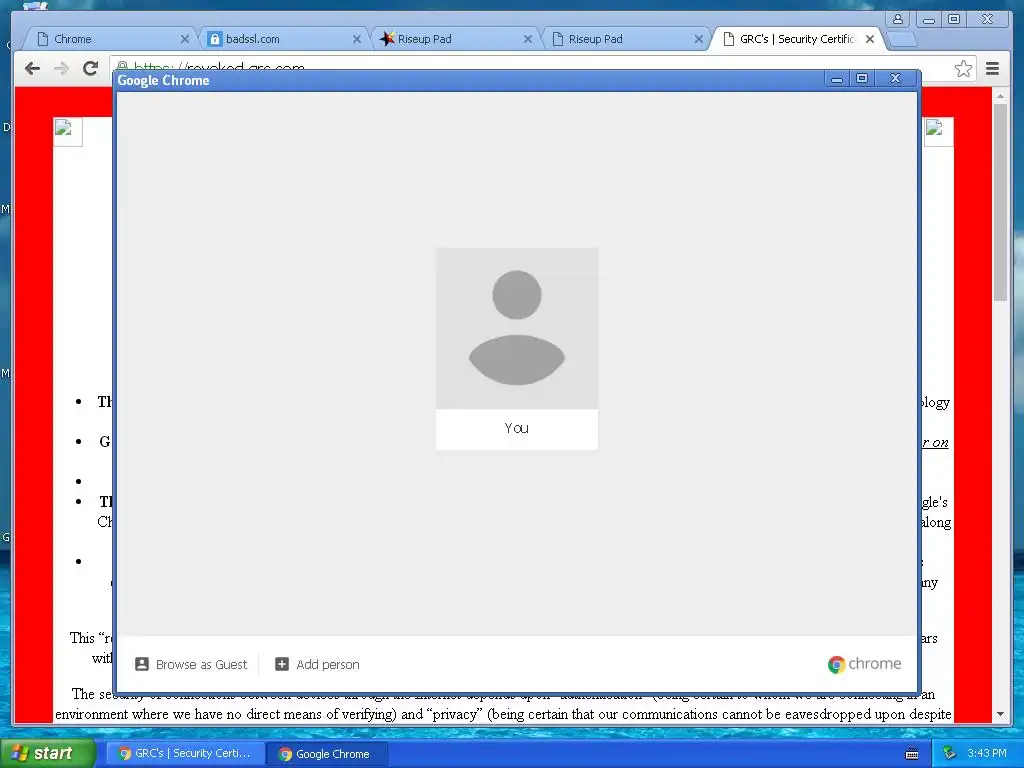Open the profile switcher icon in title bar
The height and width of the screenshot is (768, 1024).
[898, 19]
